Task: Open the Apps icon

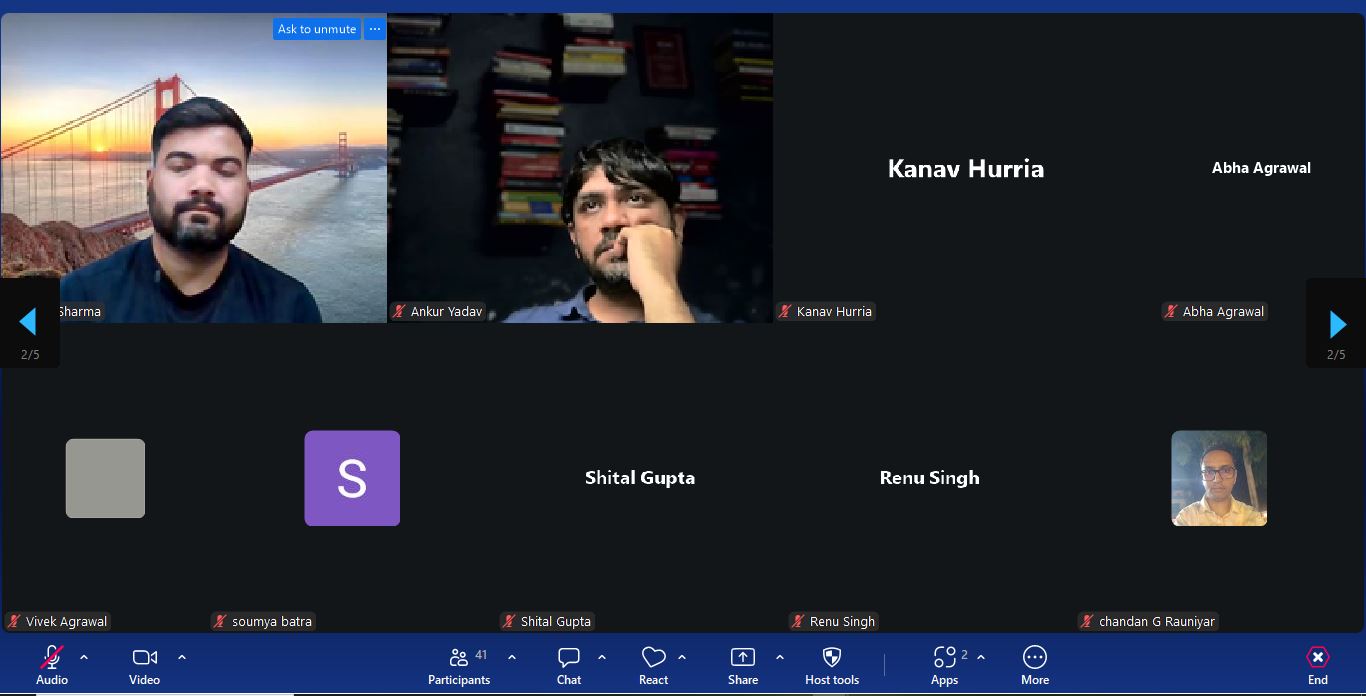Action: point(944,658)
